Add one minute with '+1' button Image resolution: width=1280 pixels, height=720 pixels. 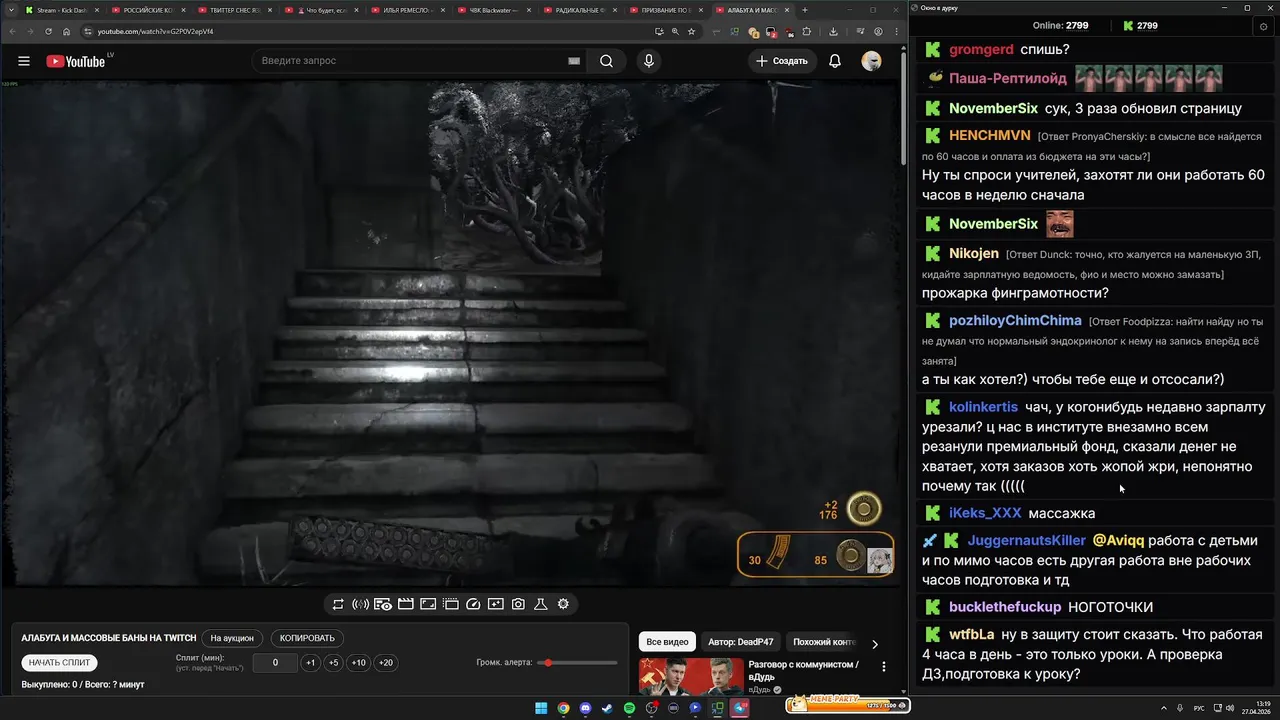(310, 663)
